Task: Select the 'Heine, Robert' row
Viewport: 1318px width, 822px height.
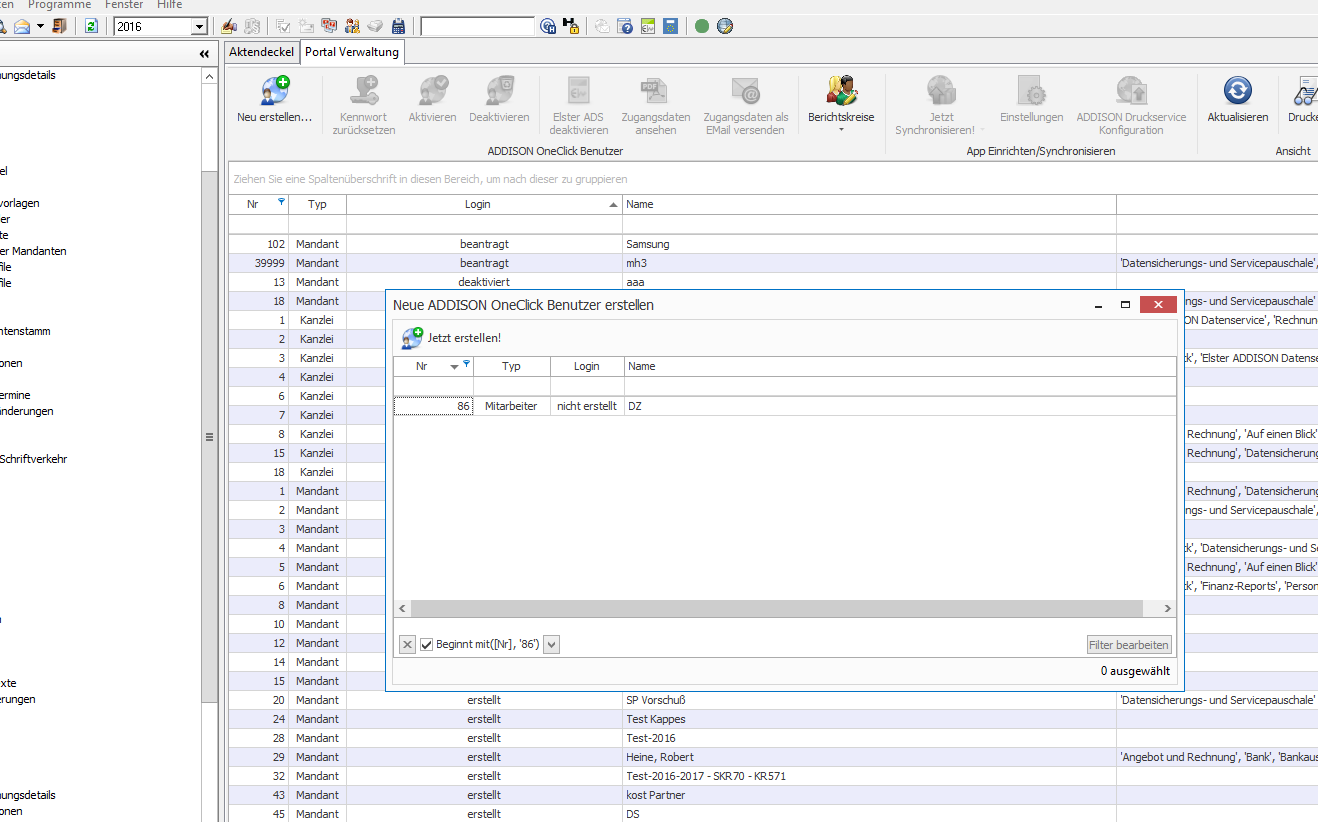Action: point(772,757)
